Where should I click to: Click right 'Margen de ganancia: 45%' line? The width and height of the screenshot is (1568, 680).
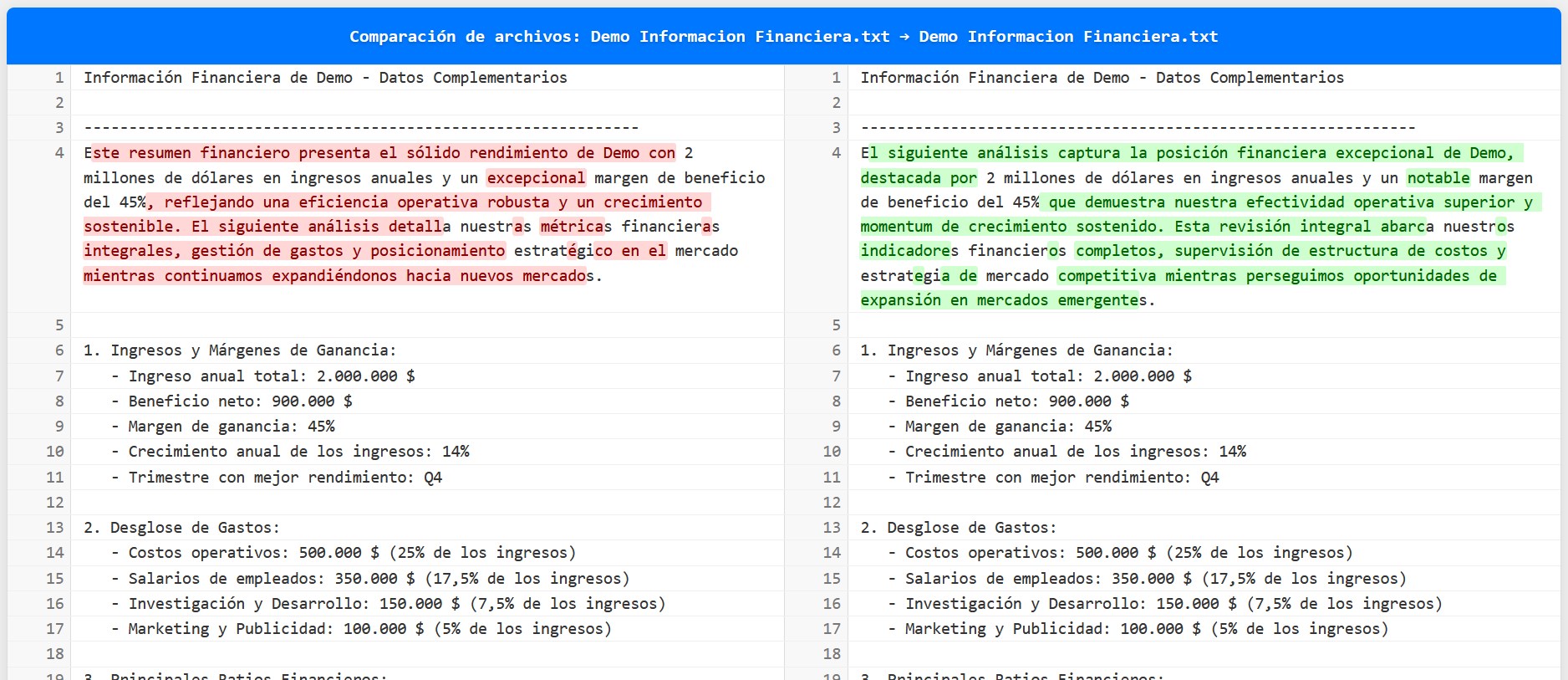click(x=1000, y=426)
